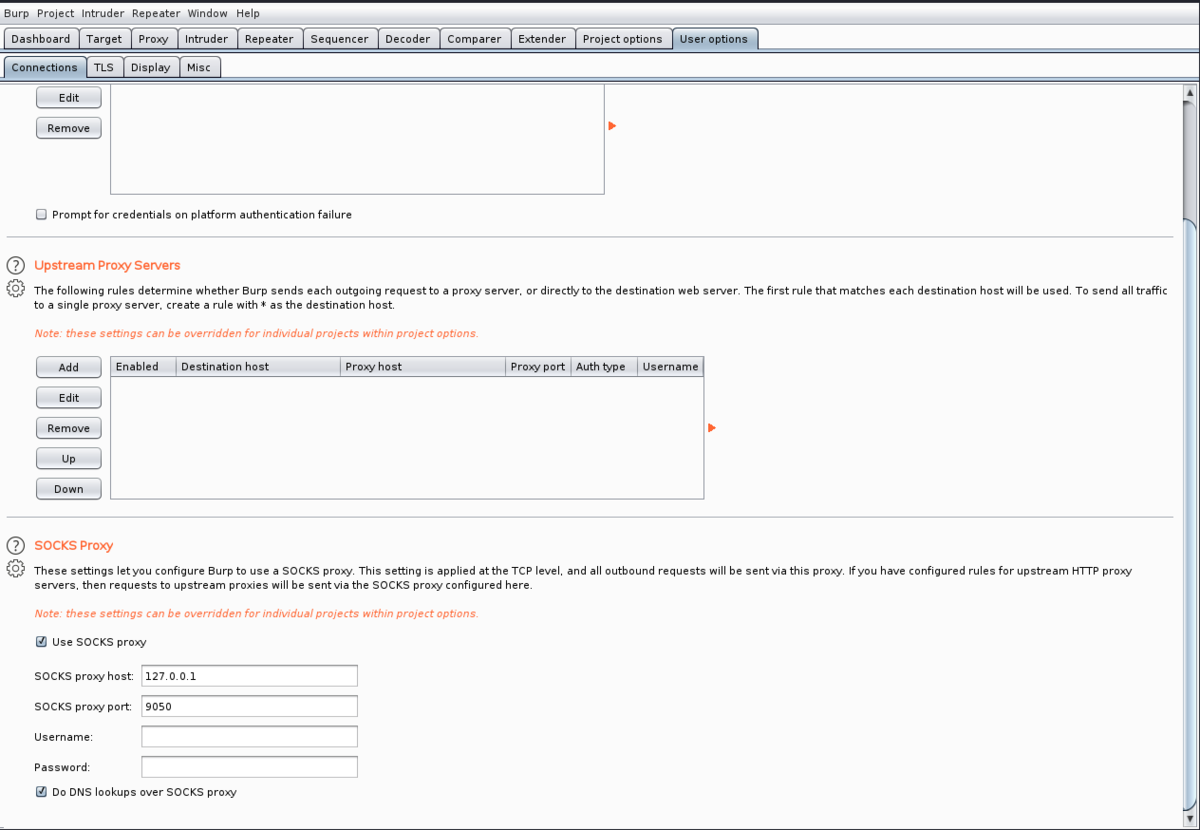Switch to the Comparer tab

tap(475, 39)
